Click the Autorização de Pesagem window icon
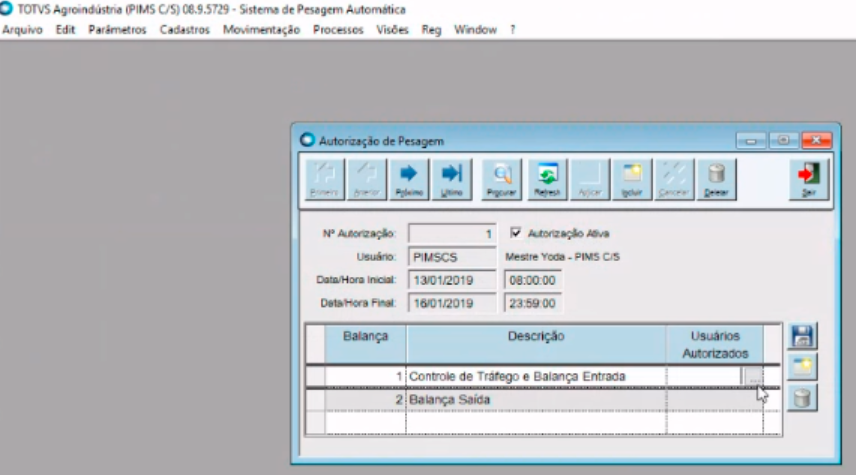The width and height of the screenshot is (856, 475). (307, 140)
